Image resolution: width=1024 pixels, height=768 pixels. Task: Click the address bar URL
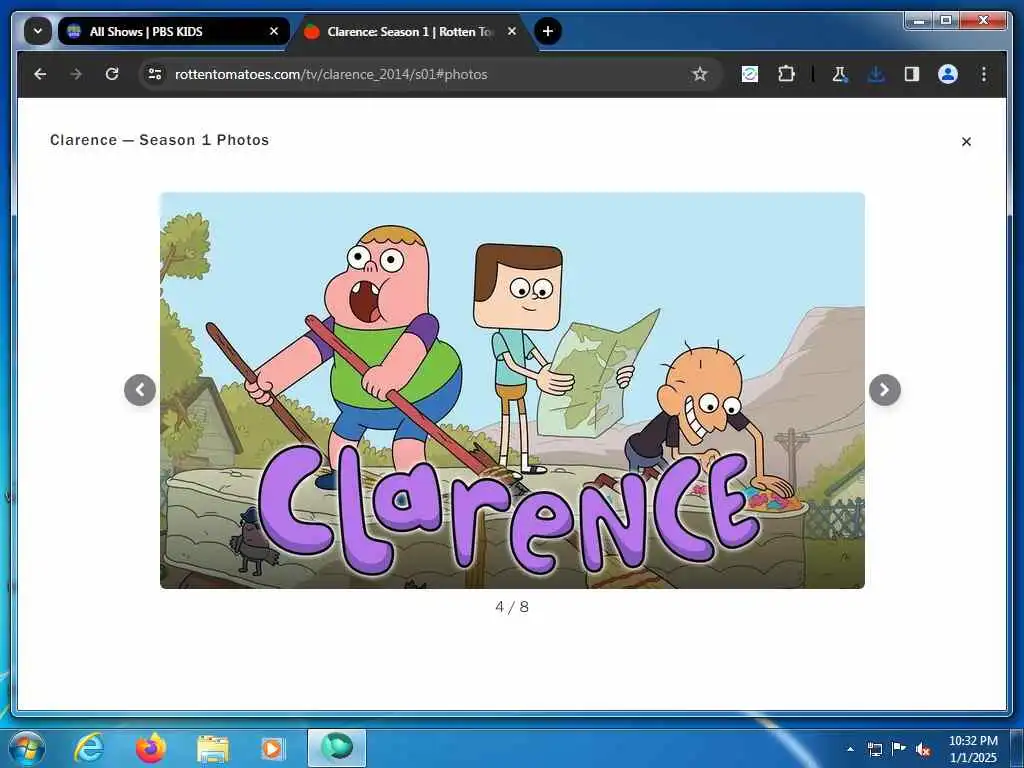(x=330, y=74)
